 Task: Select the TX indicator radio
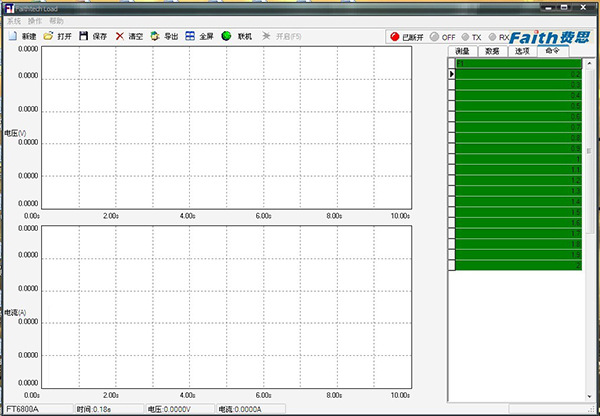click(463, 37)
